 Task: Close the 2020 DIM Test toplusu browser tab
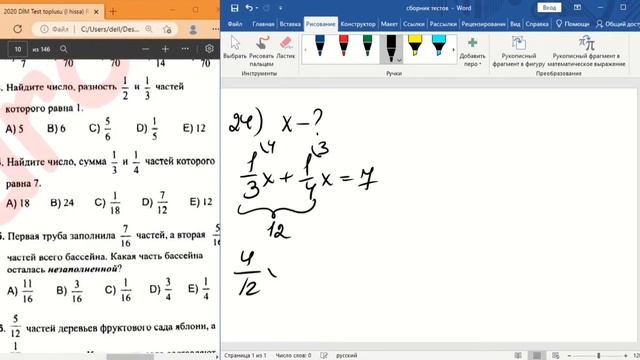pyautogui.click(x=96, y=12)
